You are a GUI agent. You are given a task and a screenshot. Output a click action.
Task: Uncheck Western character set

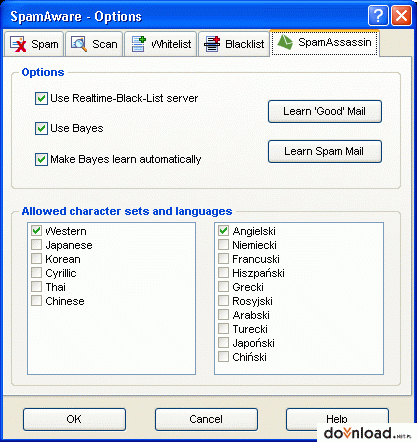click(36, 231)
